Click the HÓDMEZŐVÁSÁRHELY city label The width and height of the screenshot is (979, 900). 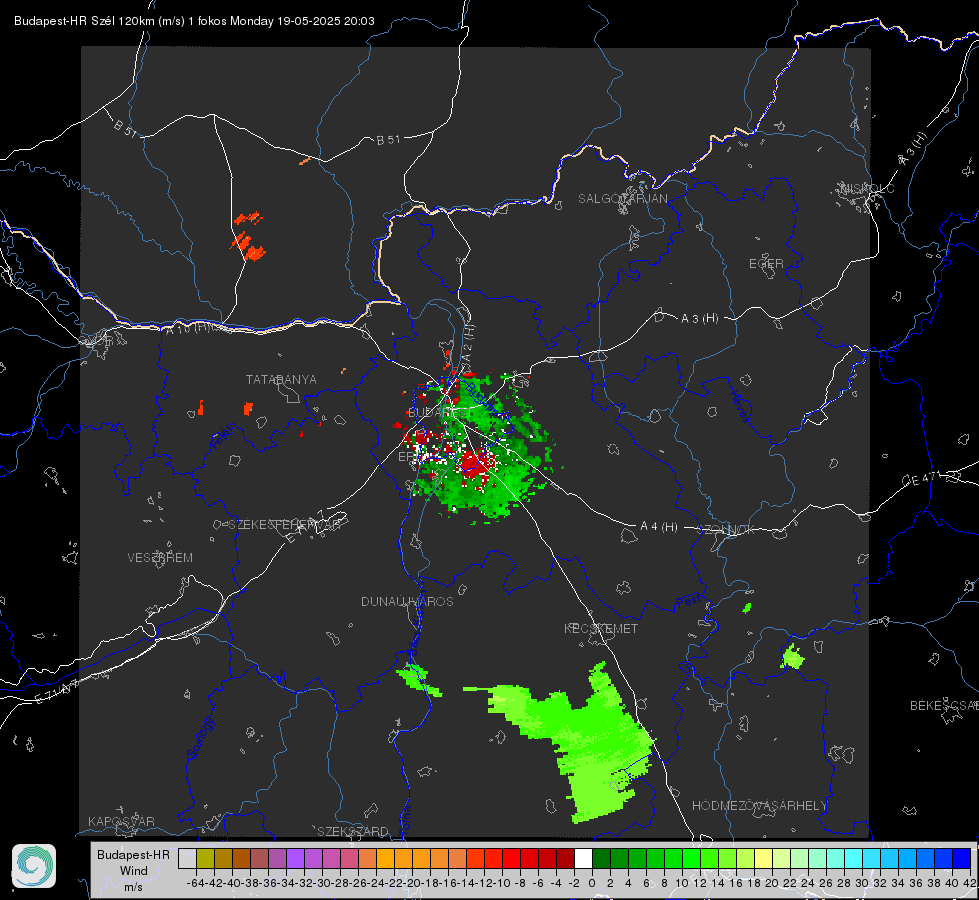pyautogui.click(x=759, y=806)
